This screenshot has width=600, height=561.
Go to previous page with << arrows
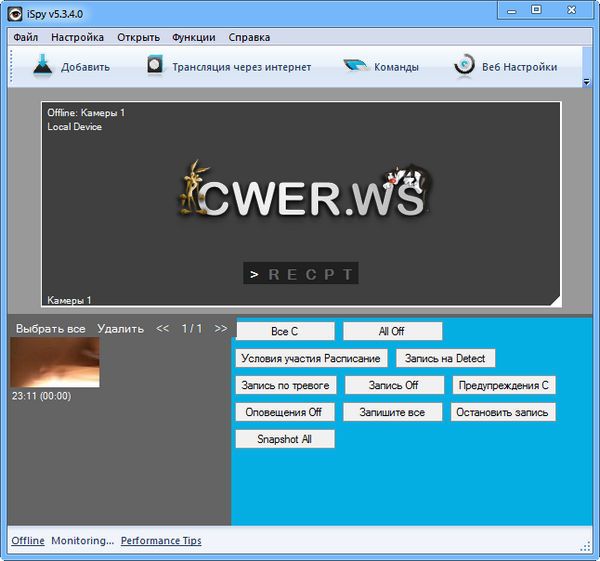(x=163, y=328)
